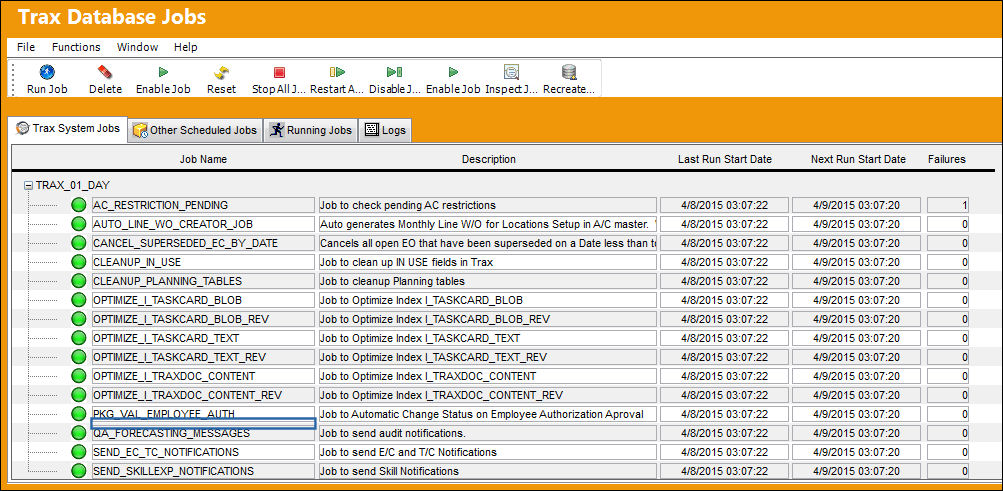Open the Running Jobs tab
1003x491 pixels.
tap(310, 130)
